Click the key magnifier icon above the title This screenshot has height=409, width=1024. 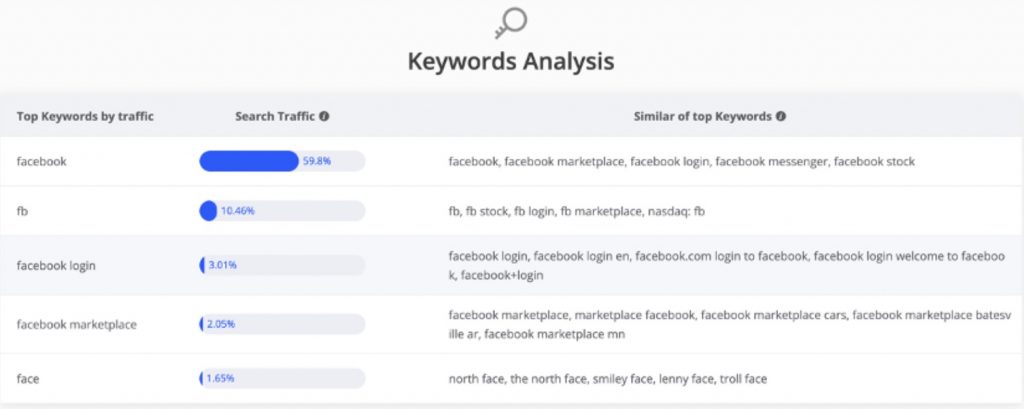[x=511, y=23]
